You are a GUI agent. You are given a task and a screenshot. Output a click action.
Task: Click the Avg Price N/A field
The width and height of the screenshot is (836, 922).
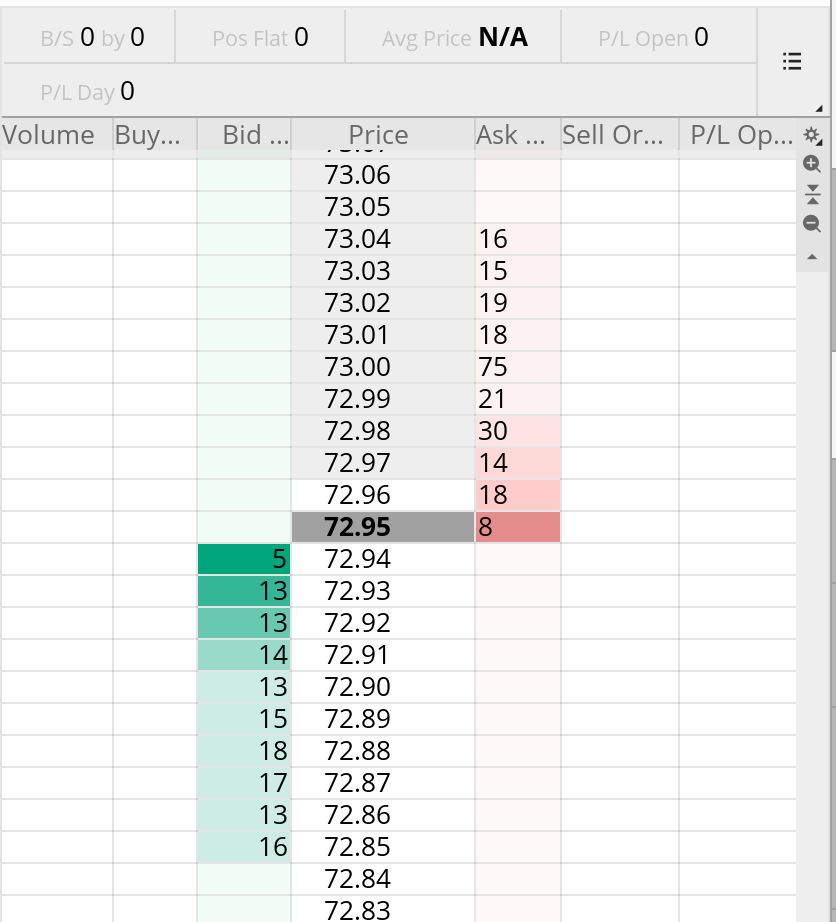pos(453,38)
